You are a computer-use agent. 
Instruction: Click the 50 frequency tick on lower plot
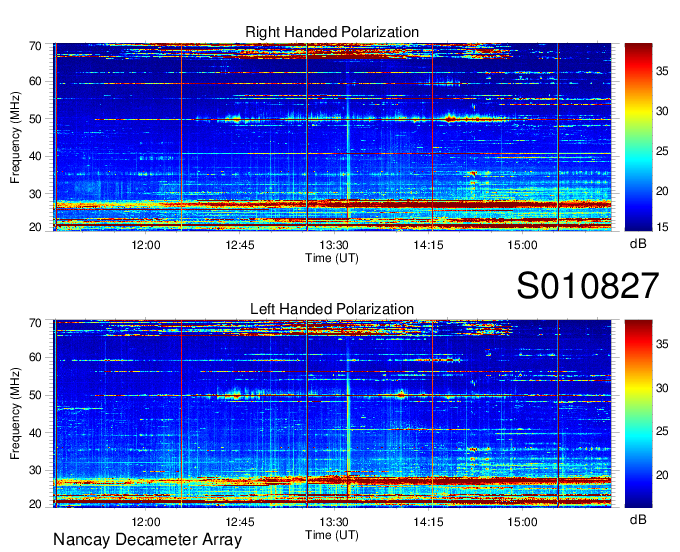point(35,395)
